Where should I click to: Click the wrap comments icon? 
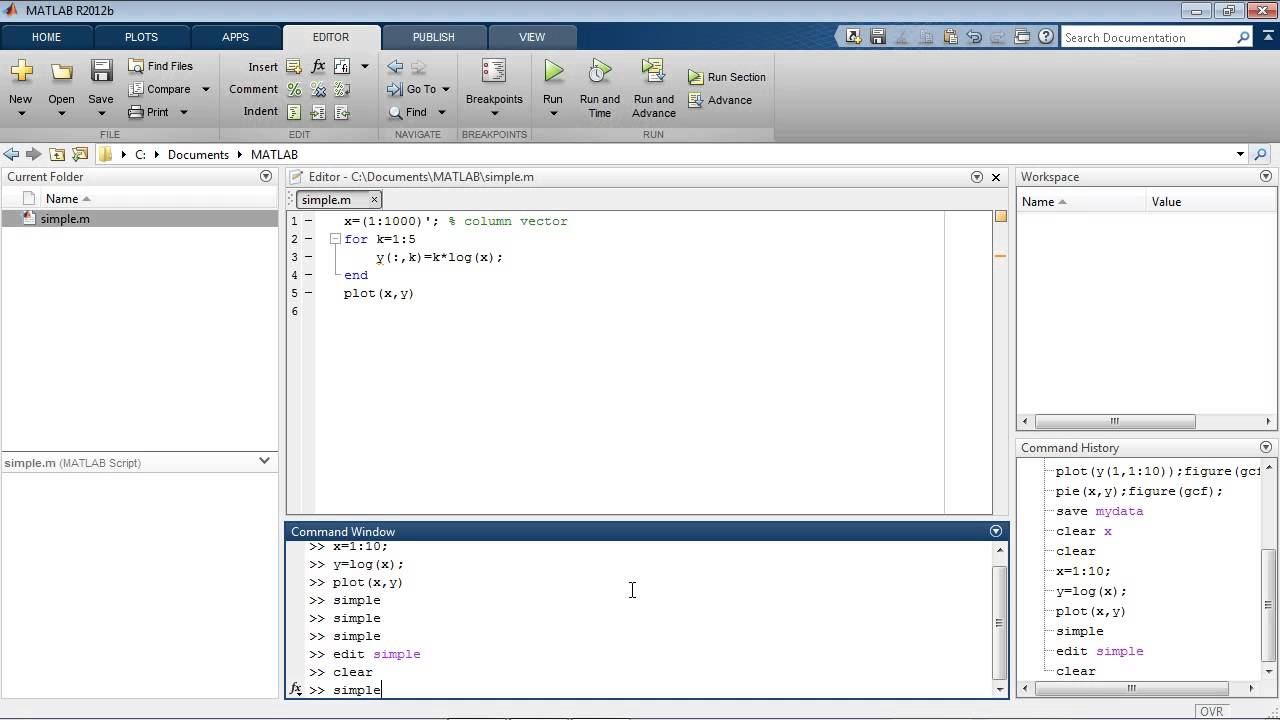[342, 89]
